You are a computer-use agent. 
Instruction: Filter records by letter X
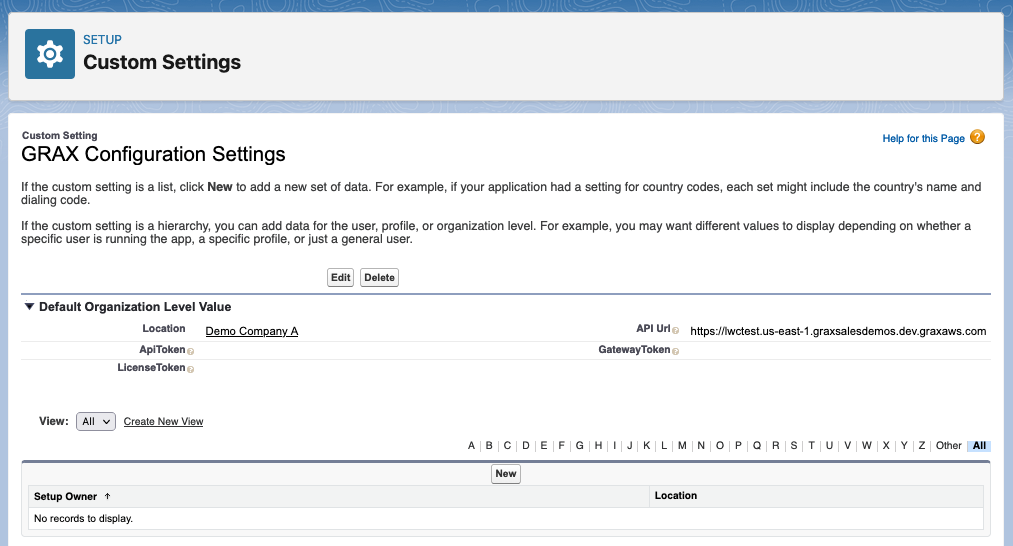[886, 445]
